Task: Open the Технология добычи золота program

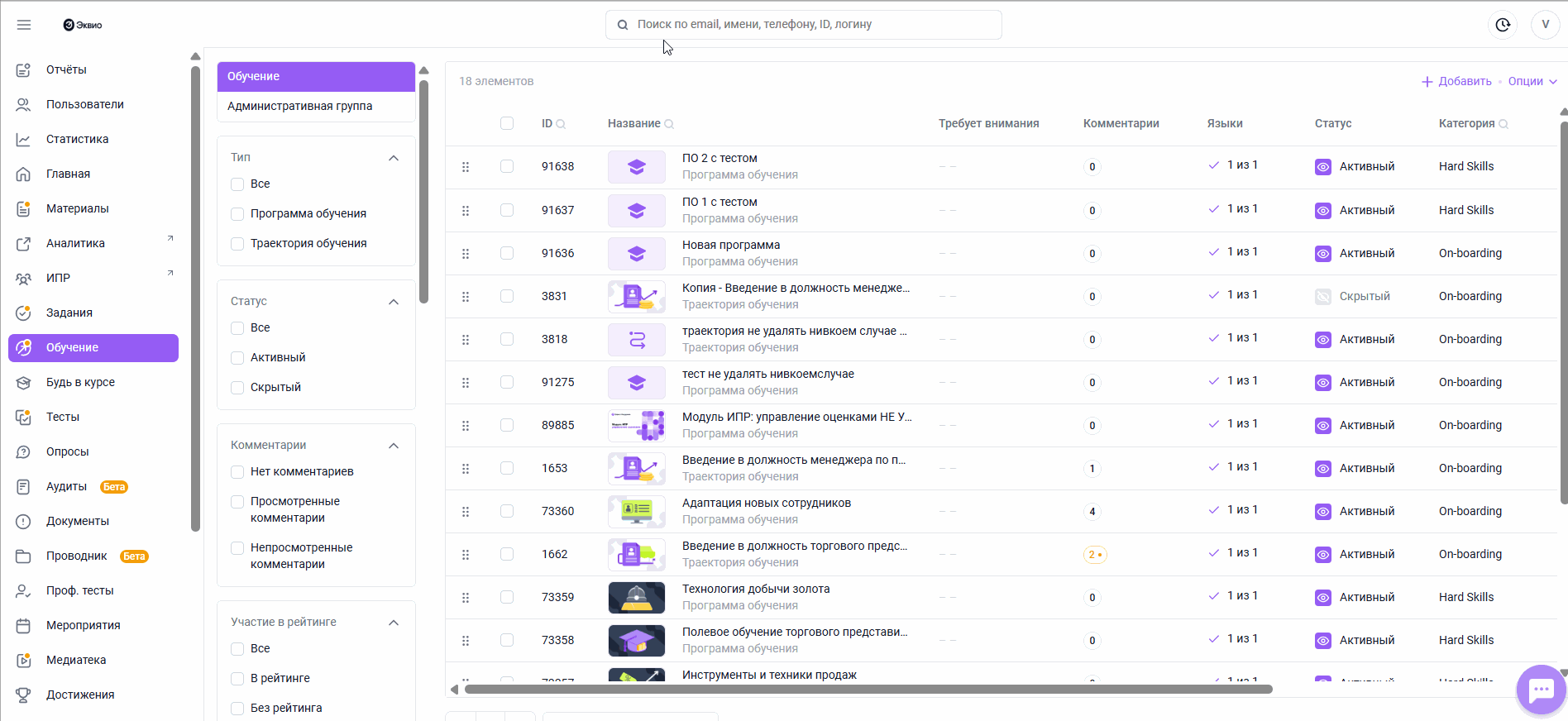Action: [755, 589]
